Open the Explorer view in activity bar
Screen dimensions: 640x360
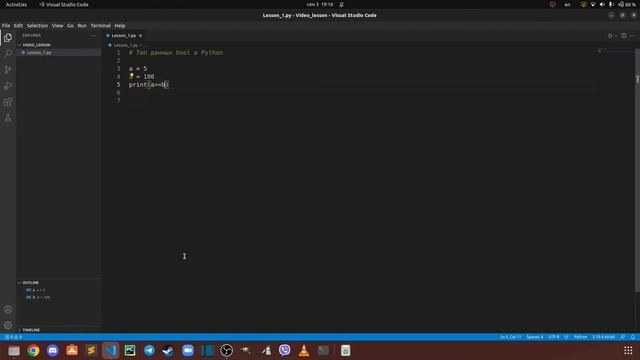(x=8, y=38)
